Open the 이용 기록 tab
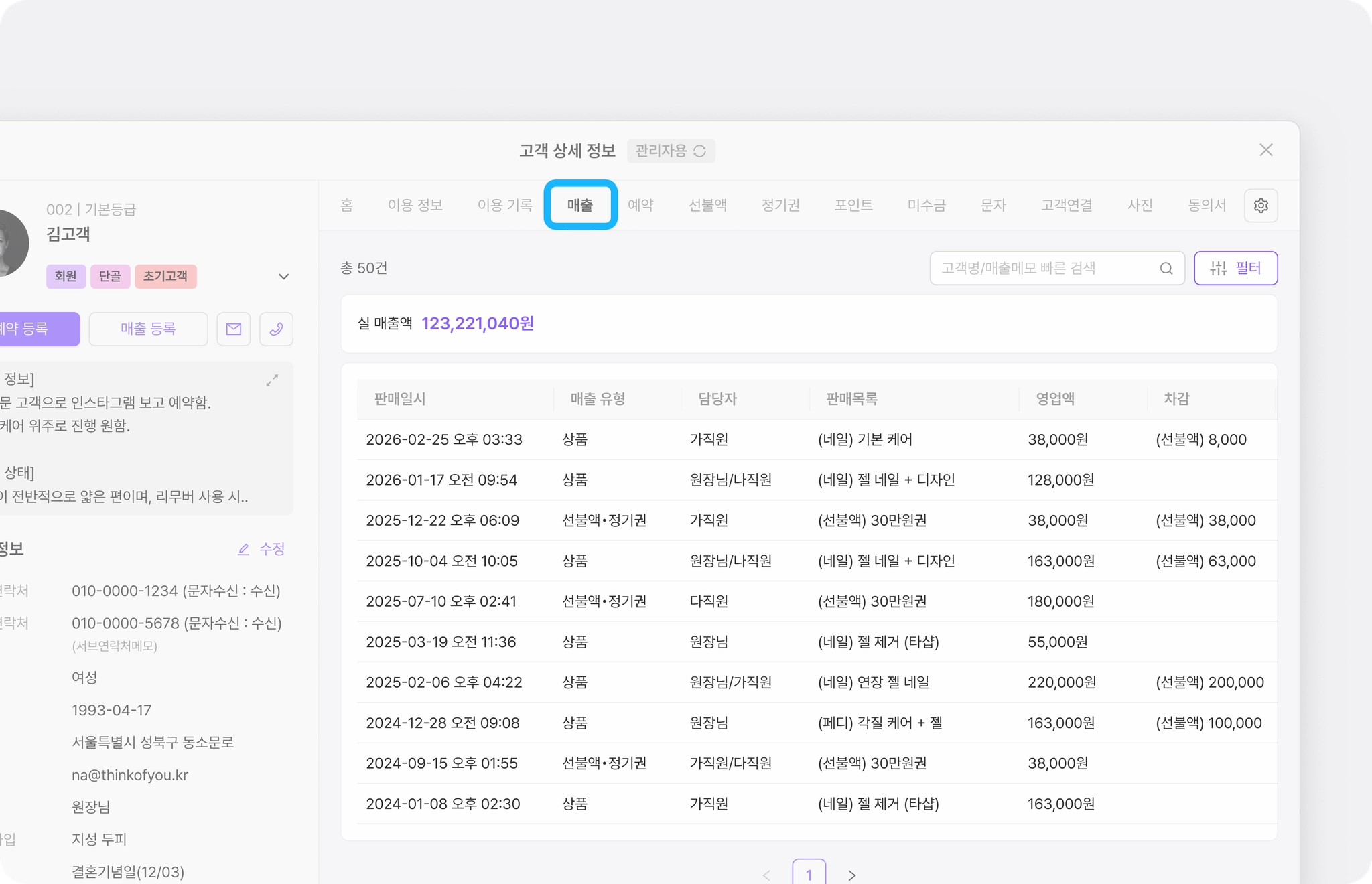This screenshot has height=884, width=1372. point(504,205)
